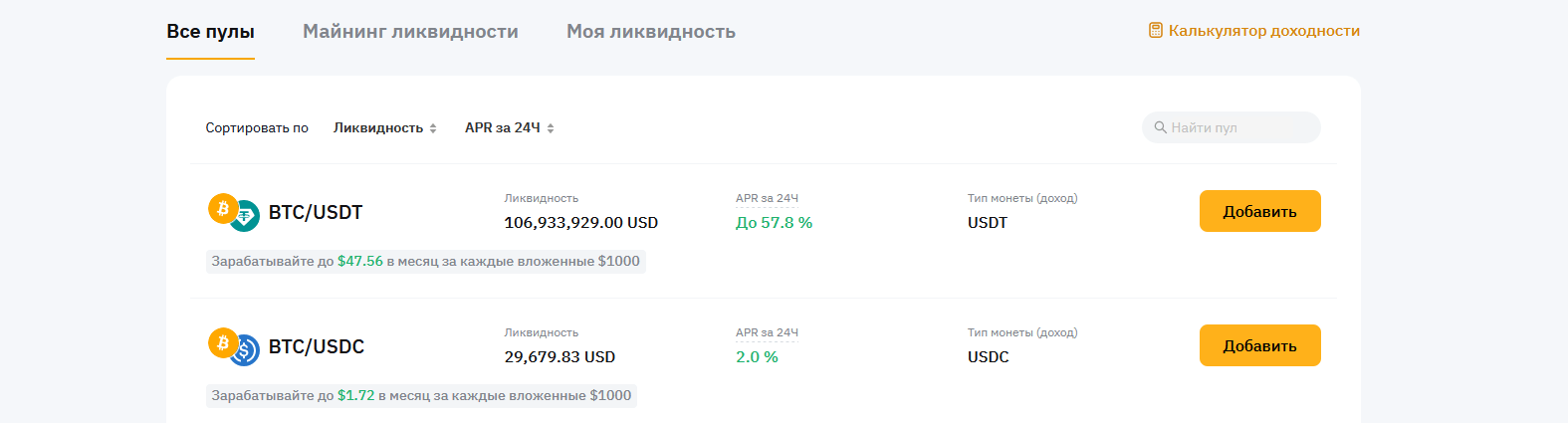The height and width of the screenshot is (423, 1568).
Task: Sort pools by APR за 24Ч
Action: click(x=502, y=128)
